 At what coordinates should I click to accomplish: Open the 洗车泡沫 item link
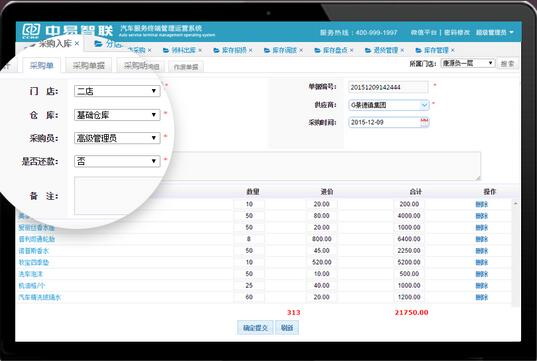point(31,274)
